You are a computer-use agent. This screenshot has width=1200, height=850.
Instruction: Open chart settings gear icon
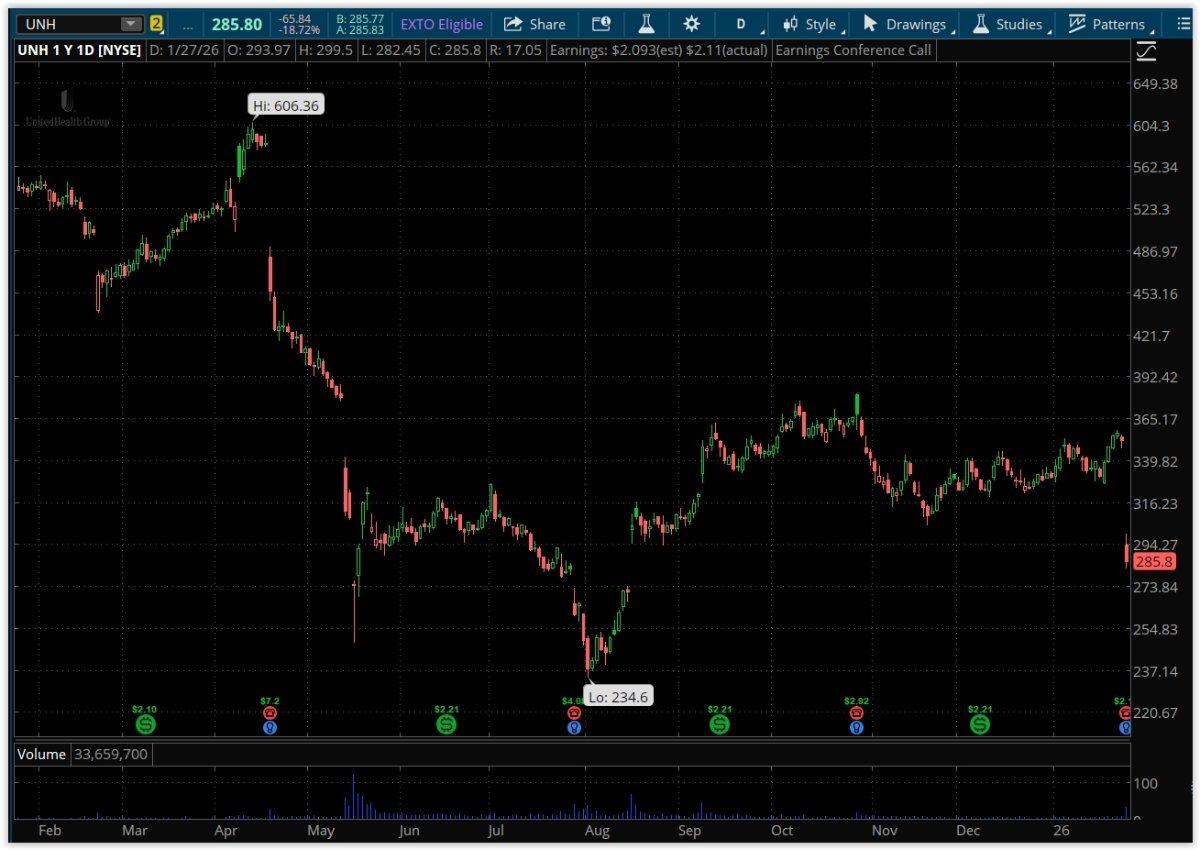[691, 24]
